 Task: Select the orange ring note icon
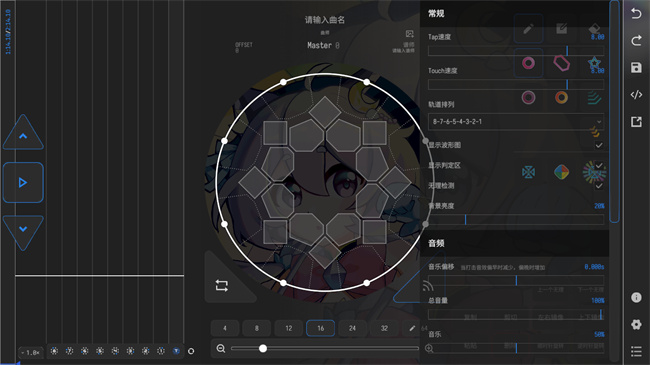point(561,97)
